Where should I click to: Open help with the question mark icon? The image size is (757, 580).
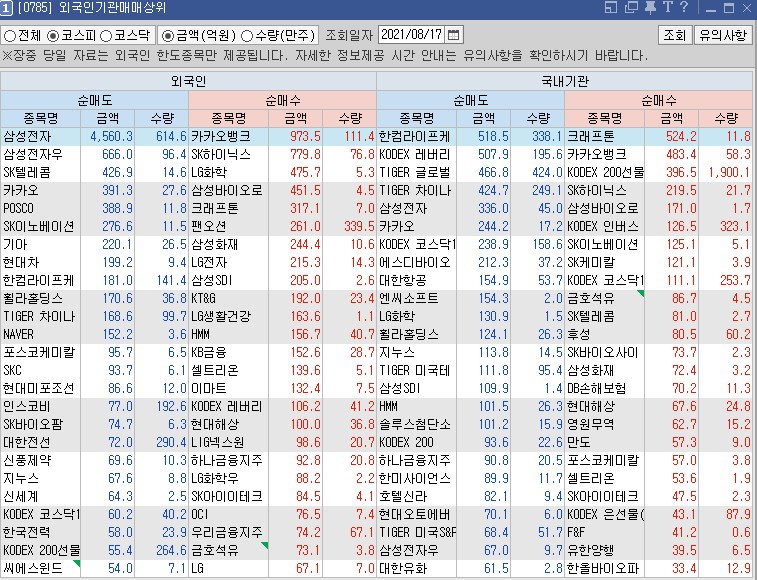click(684, 7)
